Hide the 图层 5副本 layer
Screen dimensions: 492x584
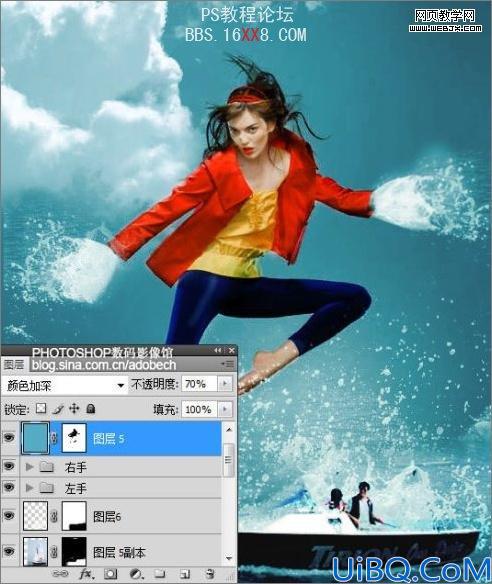point(9,551)
